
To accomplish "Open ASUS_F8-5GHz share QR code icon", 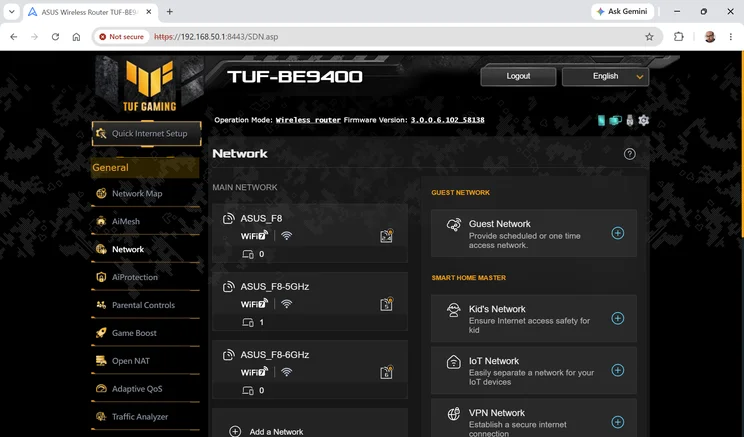I will 386,304.
